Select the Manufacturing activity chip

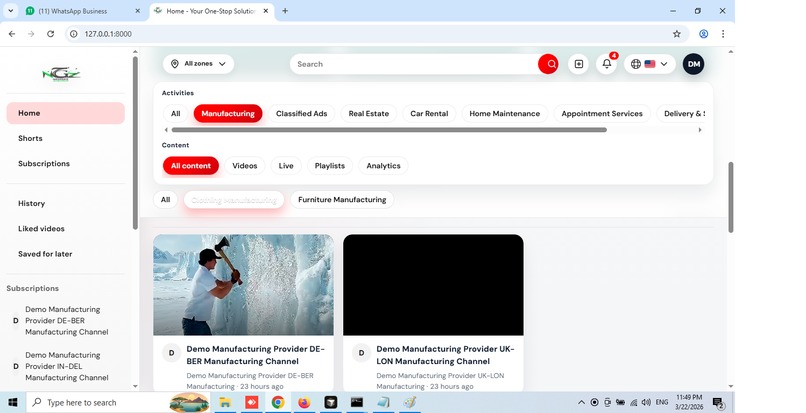tap(228, 114)
